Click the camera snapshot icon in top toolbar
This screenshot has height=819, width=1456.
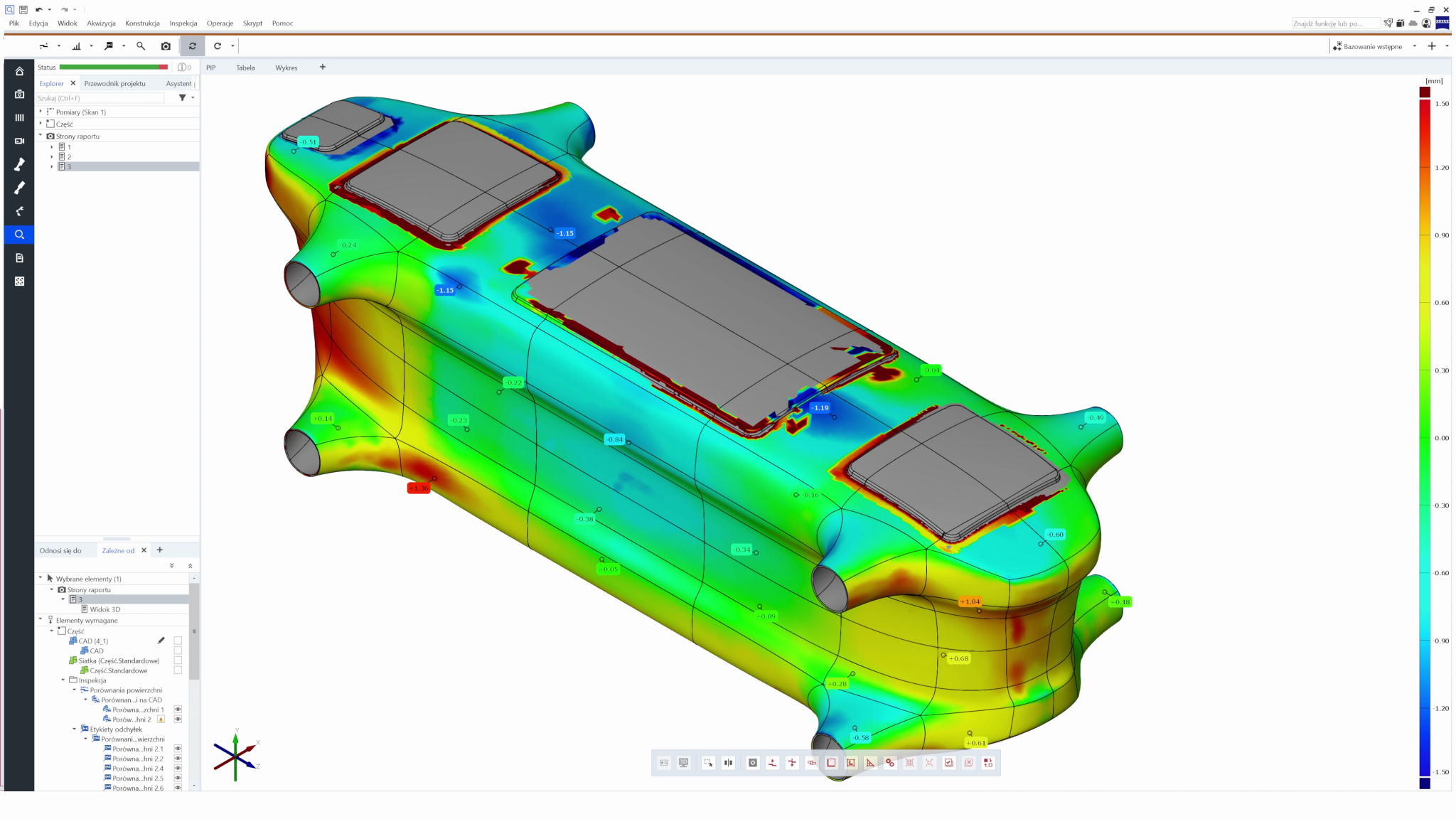(166, 46)
